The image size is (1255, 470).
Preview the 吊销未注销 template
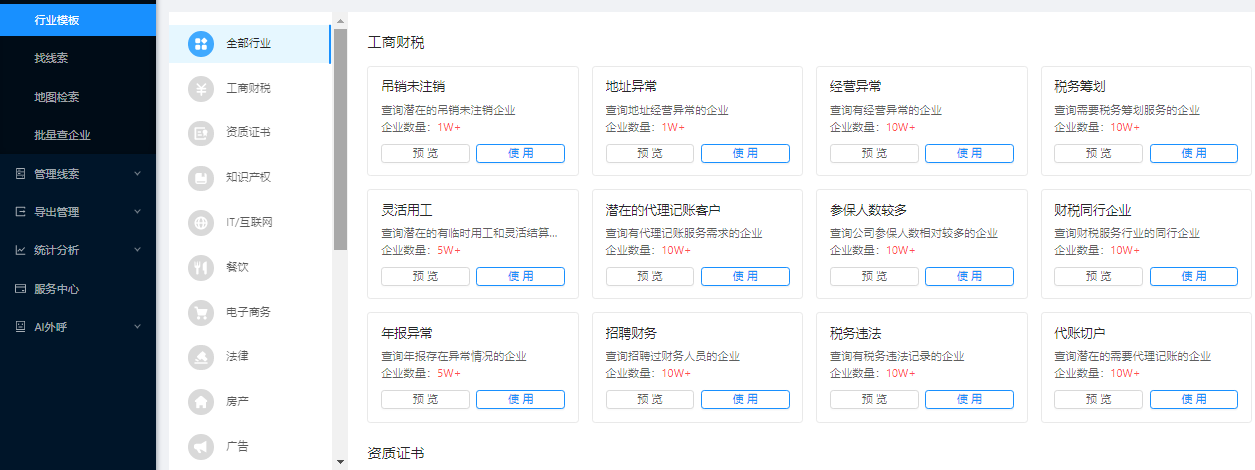[426, 153]
